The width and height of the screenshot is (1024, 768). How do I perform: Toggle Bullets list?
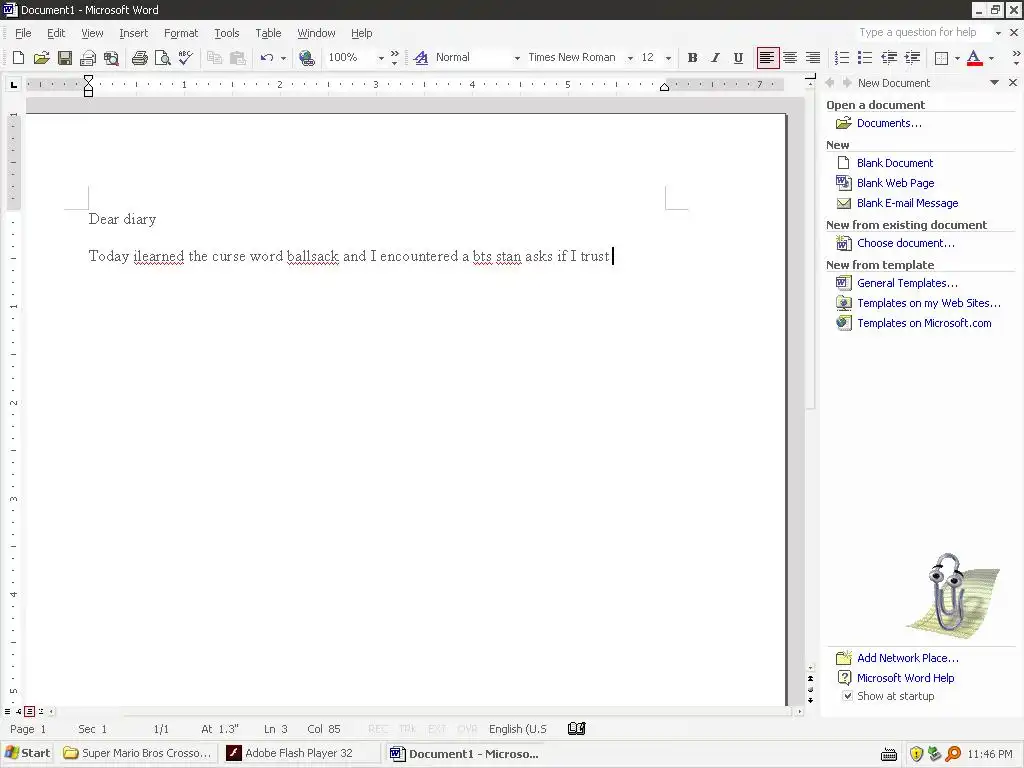865,58
